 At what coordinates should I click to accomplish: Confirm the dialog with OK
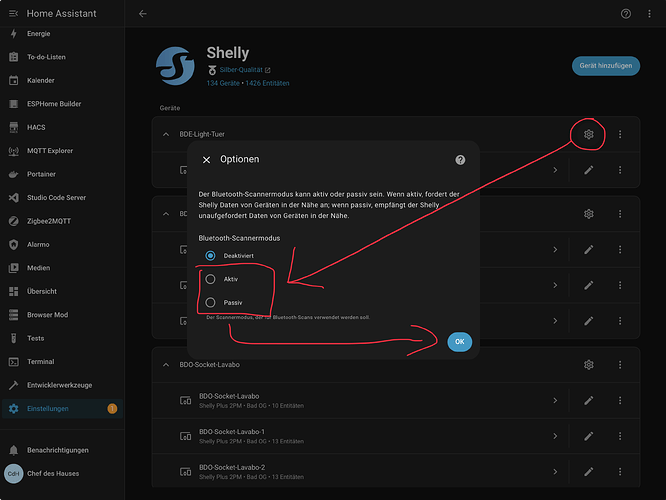[460, 342]
